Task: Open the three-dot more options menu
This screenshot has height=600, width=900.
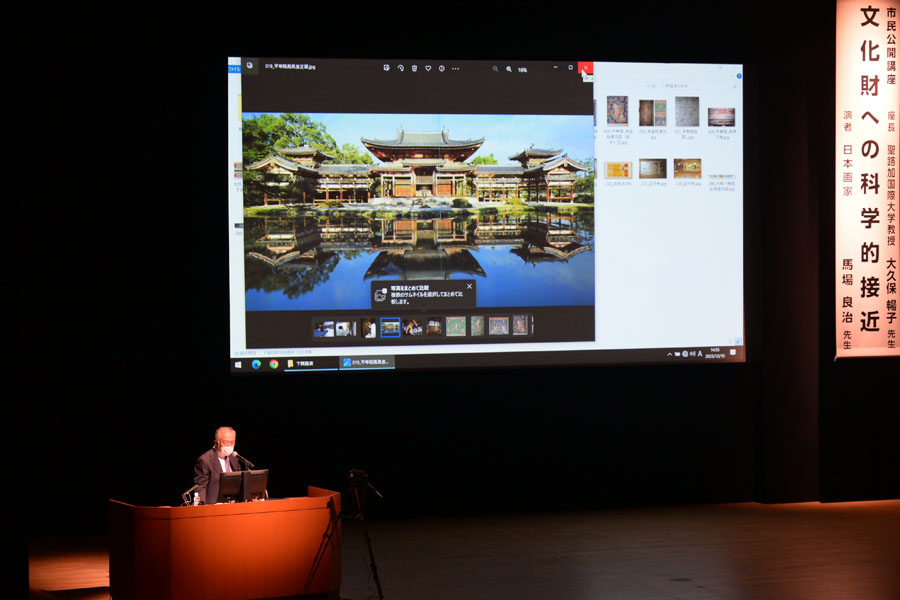Action: click(x=455, y=69)
